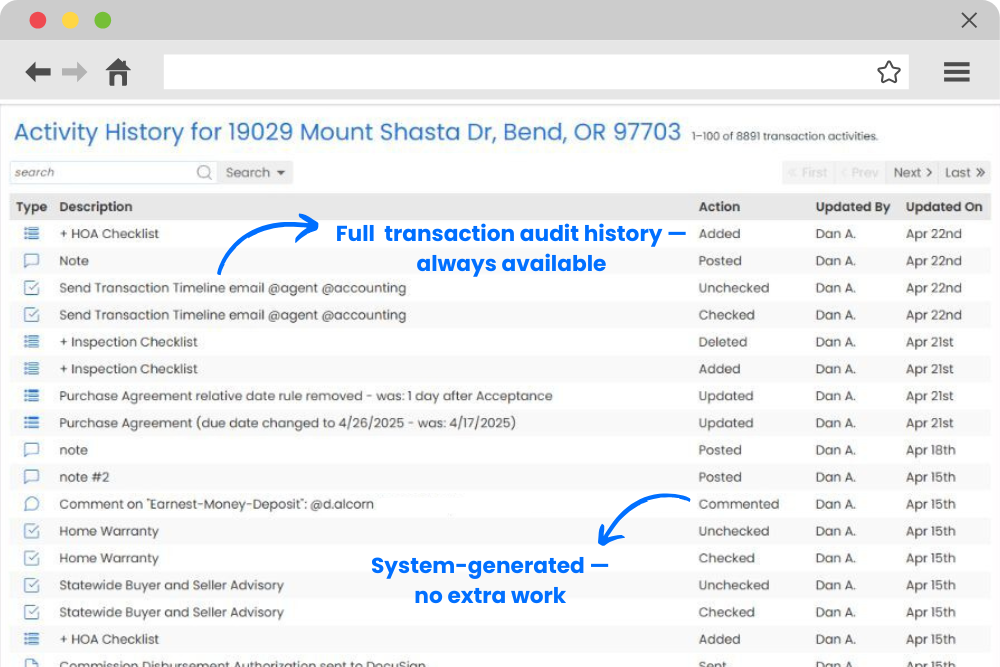Click note icon beside note #2

coord(31,476)
